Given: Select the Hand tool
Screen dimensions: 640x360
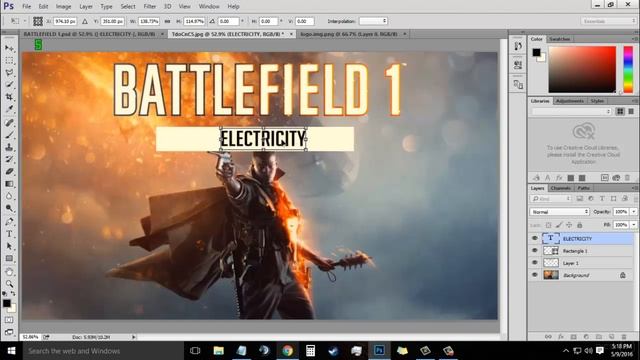Looking at the screenshot, I should pyautogui.click(x=9, y=272).
